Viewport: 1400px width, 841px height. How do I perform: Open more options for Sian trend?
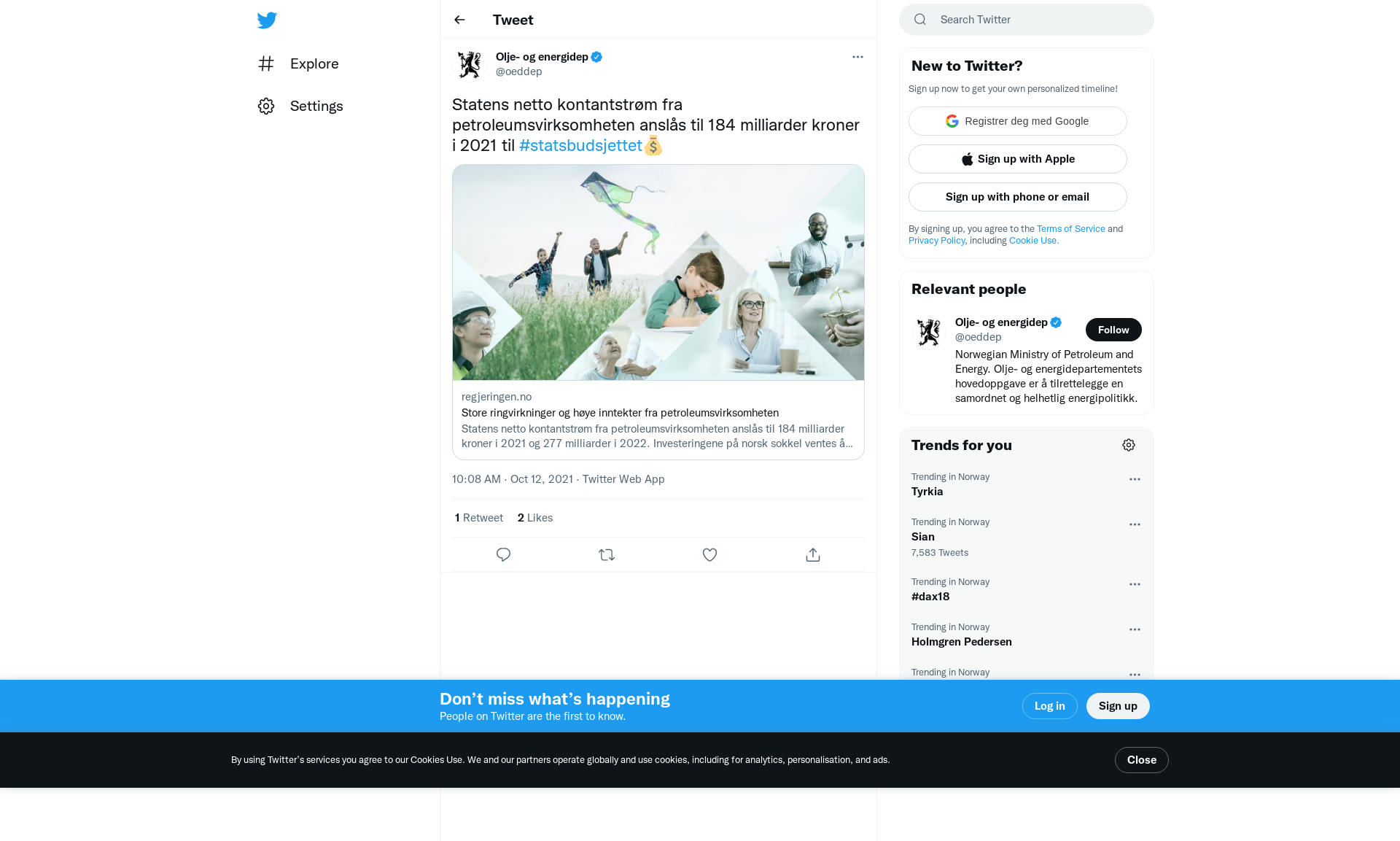point(1135,524)
